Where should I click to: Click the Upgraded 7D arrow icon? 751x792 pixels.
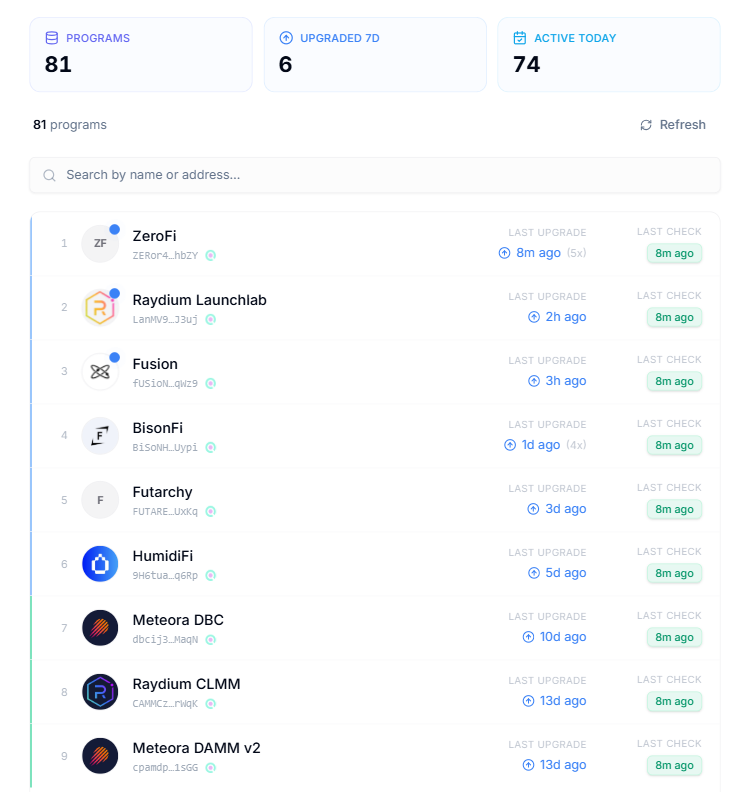[x=286, y=38]
